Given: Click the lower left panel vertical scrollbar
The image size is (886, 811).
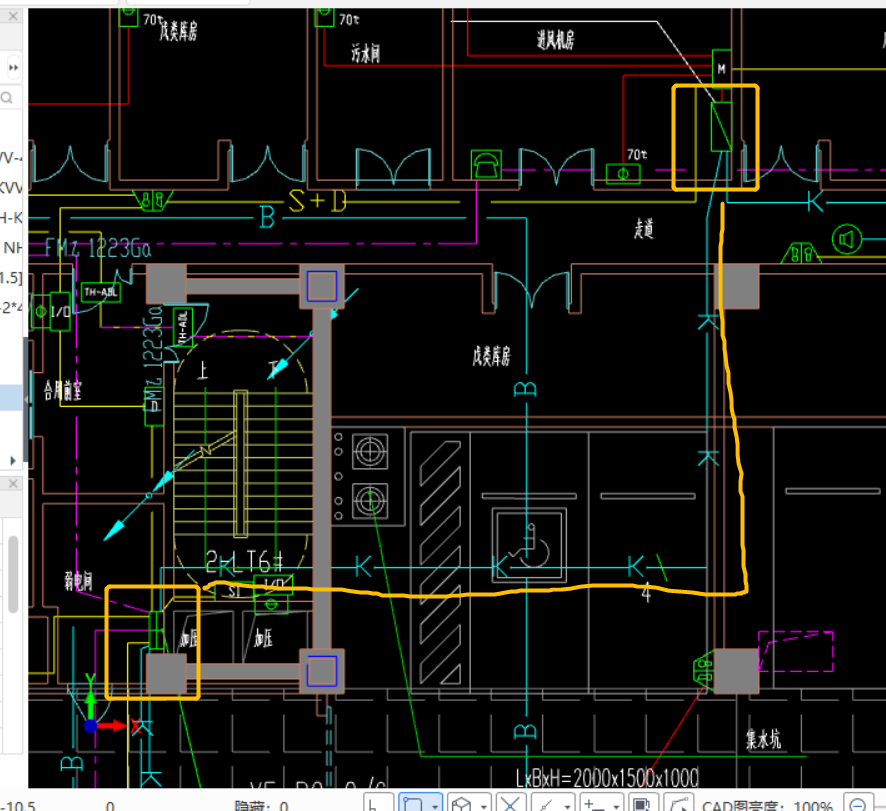Looking at the screenshot, I should coord(13,574).
